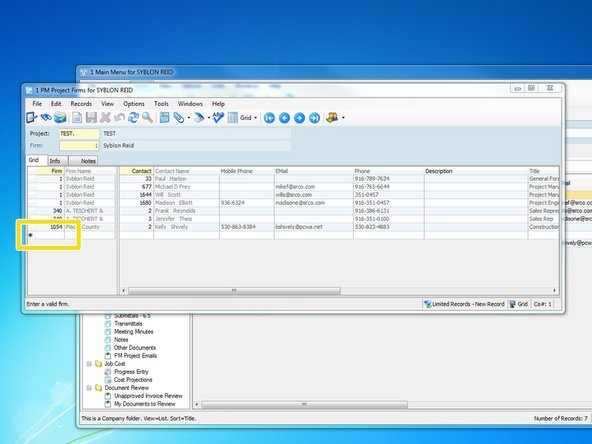Click the Delete X toolbar icon
592x444 pixels.
tap(105, 118)
